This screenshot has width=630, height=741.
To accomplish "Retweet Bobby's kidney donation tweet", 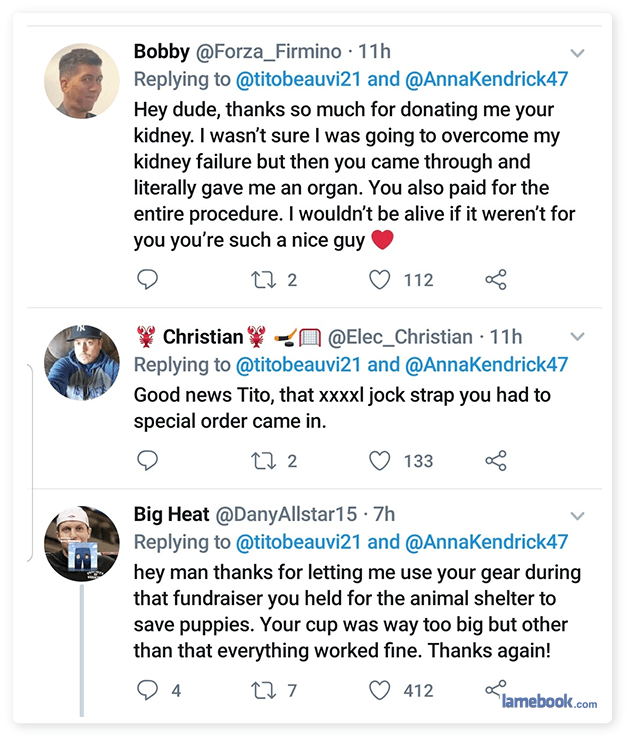I will coord(263,280).
